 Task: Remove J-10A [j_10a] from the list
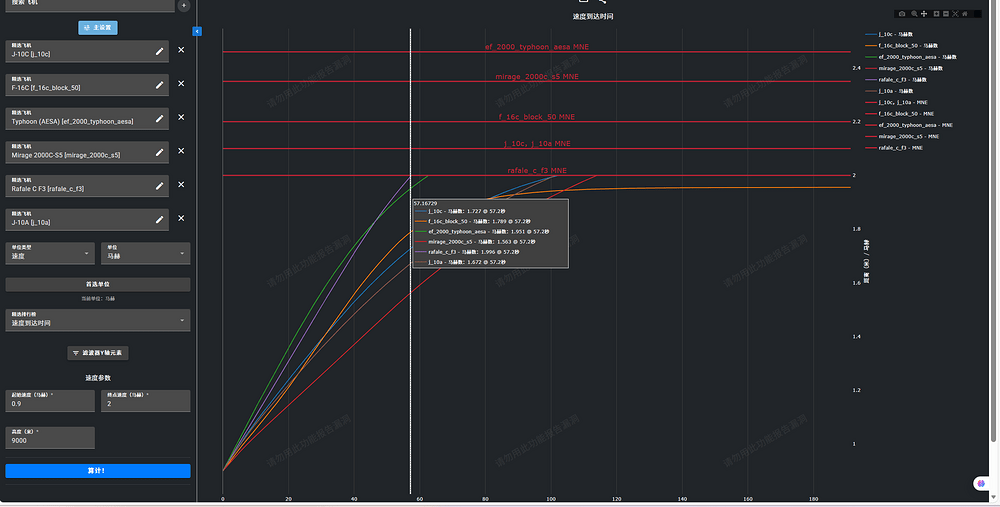[x=181, y=218]
